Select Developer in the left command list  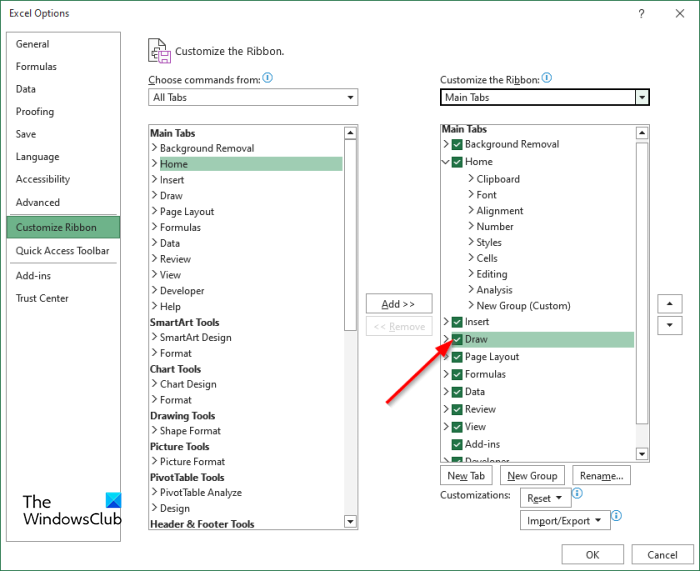(182, 291)
